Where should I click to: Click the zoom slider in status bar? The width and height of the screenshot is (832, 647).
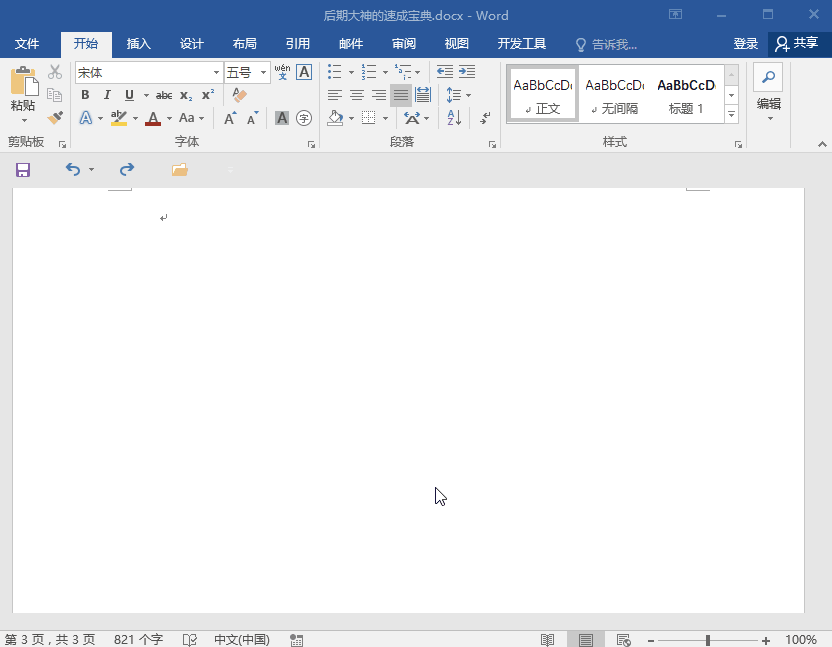pos(708,640)
